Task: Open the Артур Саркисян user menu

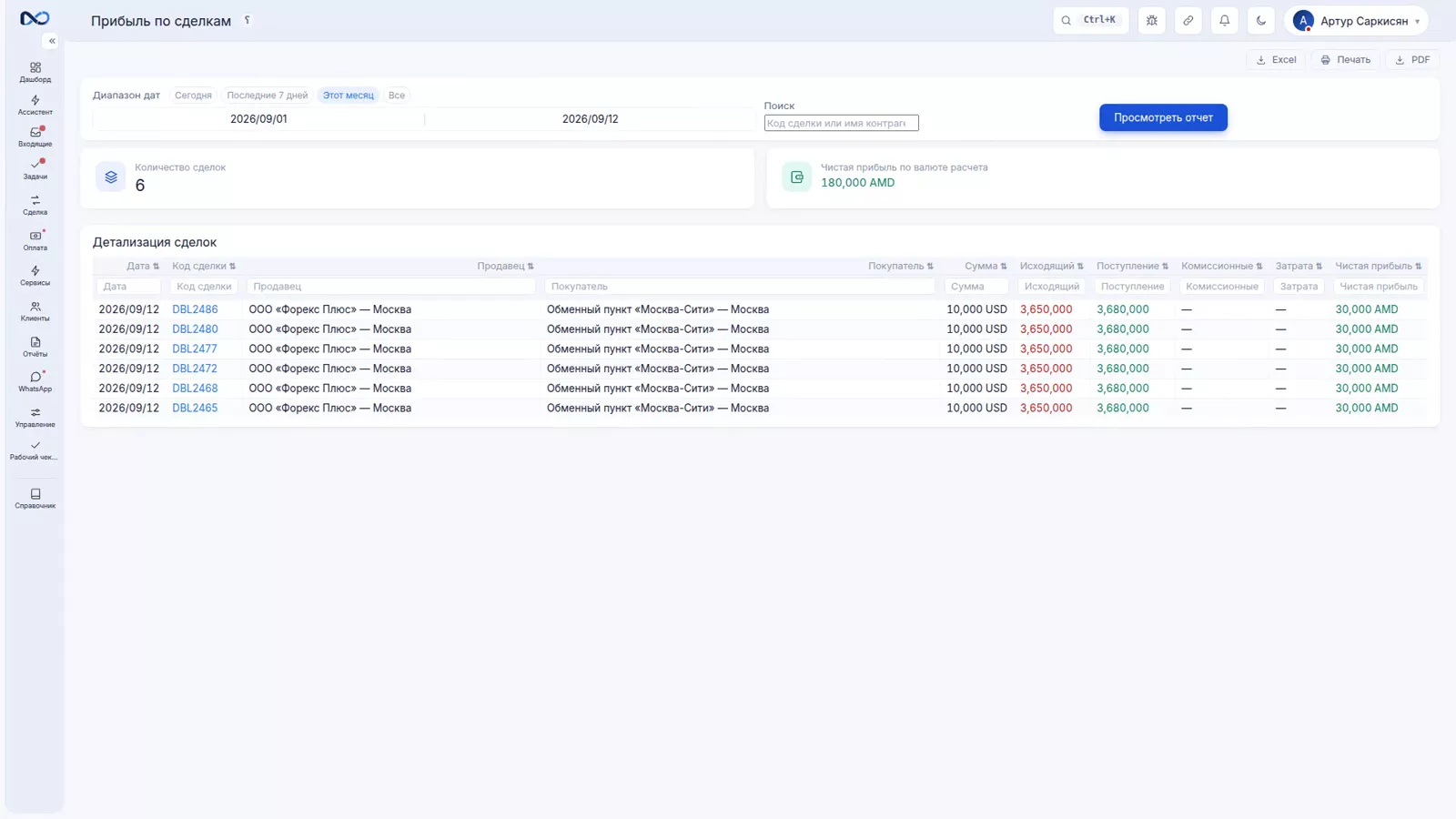Action: pyautogui.click(x=1356, y=20)
